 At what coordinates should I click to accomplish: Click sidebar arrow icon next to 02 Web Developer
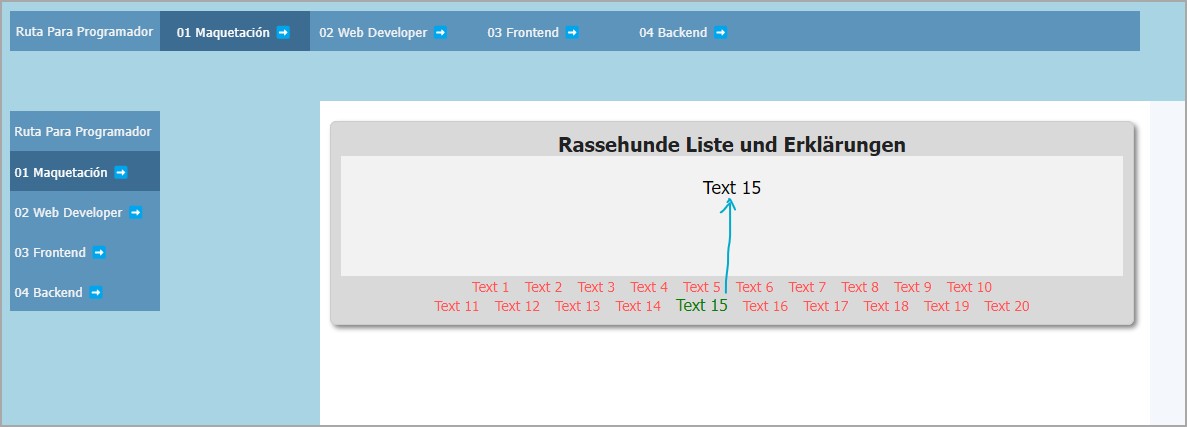tap(136, 212)
